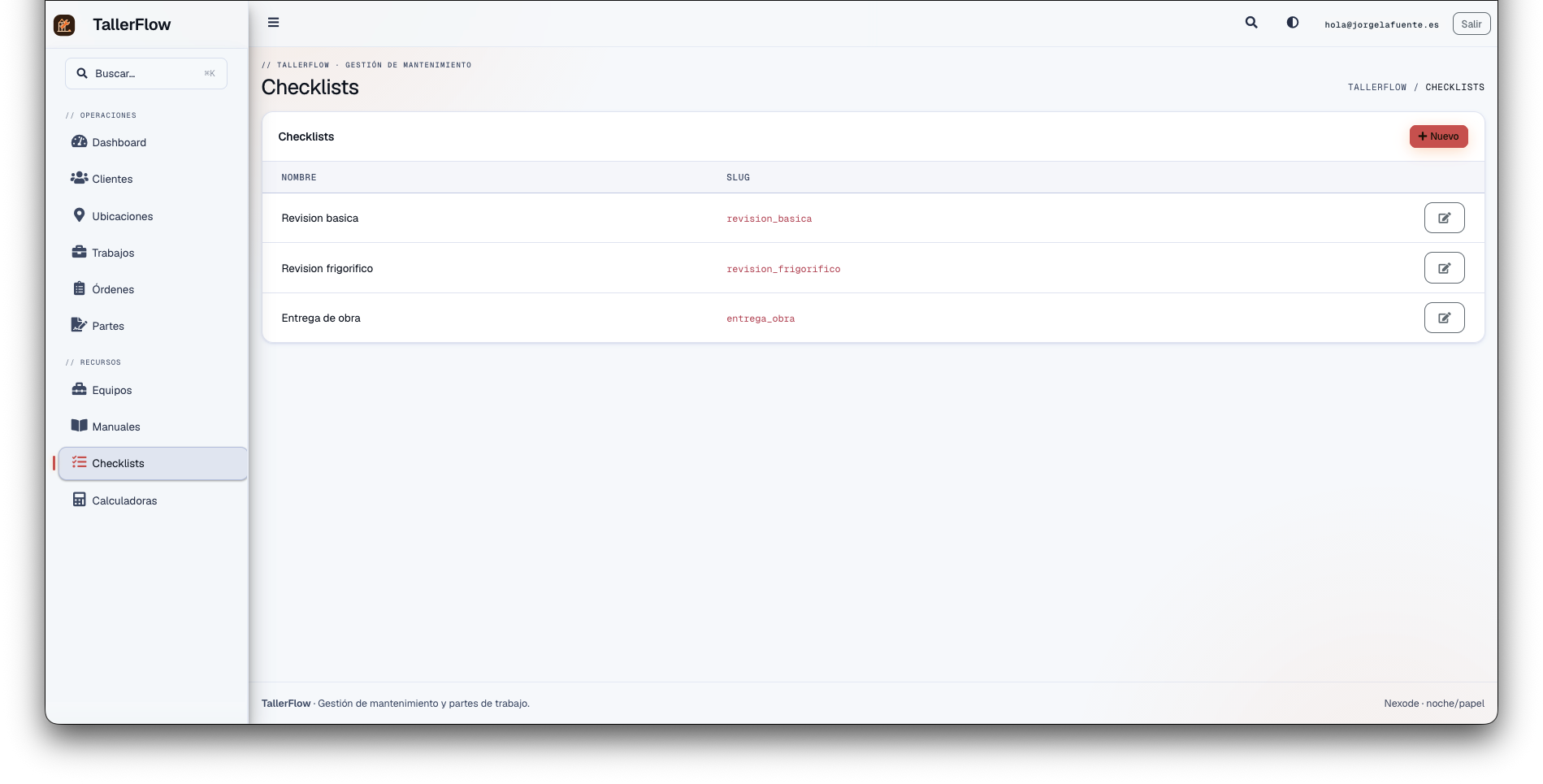This screenshot has width=1543, height=784.
Task: Create a new checklist with Nuevo button
Action: click(x=1438, y=136)
